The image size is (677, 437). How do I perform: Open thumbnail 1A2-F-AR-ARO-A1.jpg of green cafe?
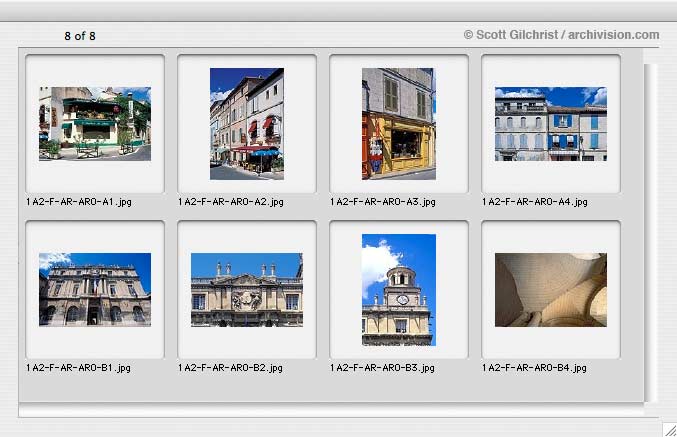click(95, 124)
